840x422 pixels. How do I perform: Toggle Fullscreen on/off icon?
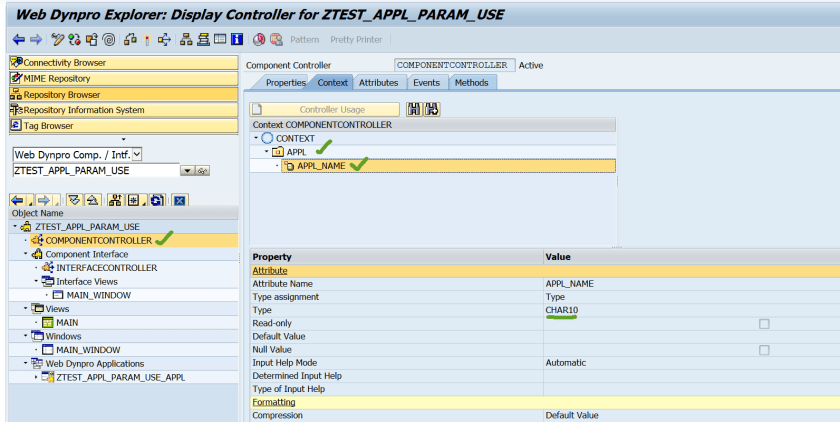click(220, 40)
